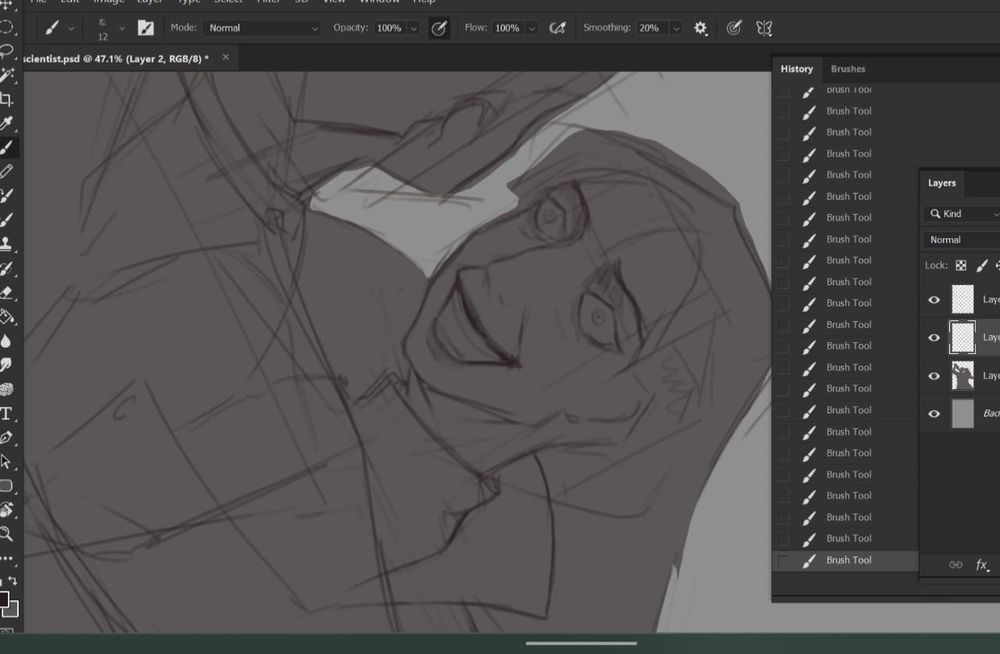Lock transparent pixels checkerboard icon

pos(961,266)
